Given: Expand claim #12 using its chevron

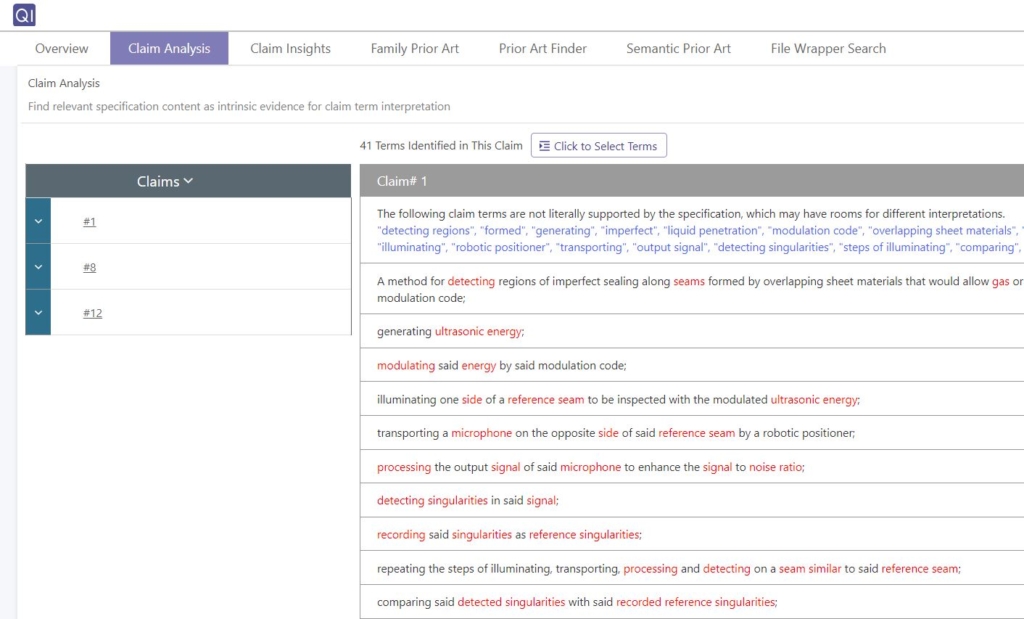Looking at the screenshot, I should point(37,312).
